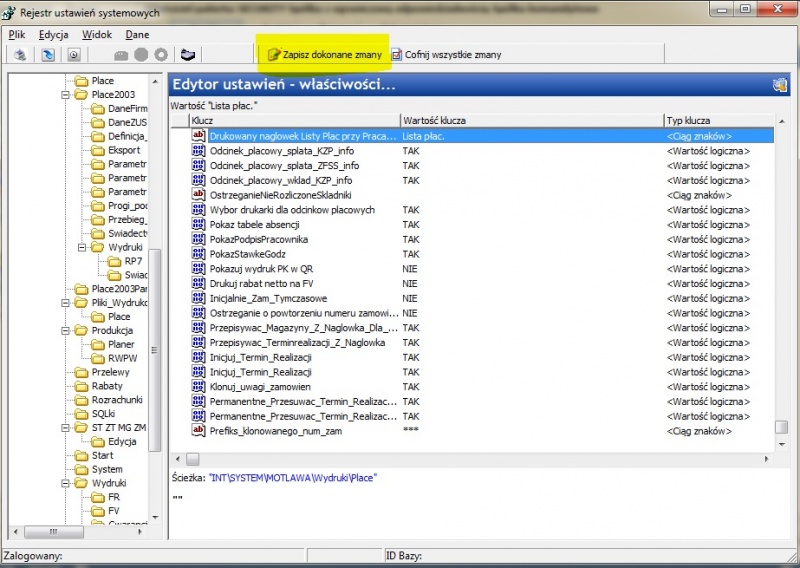Click the settings list scroll-down arrow
Viewport: 800px width, 568px height.
coord(782,445)
